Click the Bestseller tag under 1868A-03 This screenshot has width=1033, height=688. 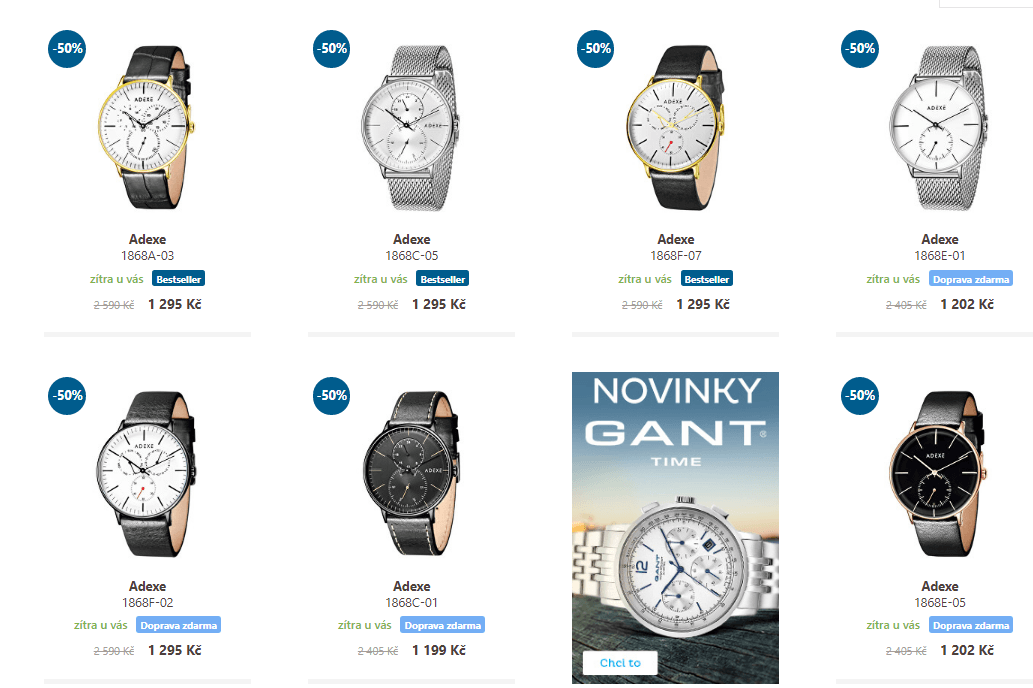pyautogui.click(x=179, y=279)
